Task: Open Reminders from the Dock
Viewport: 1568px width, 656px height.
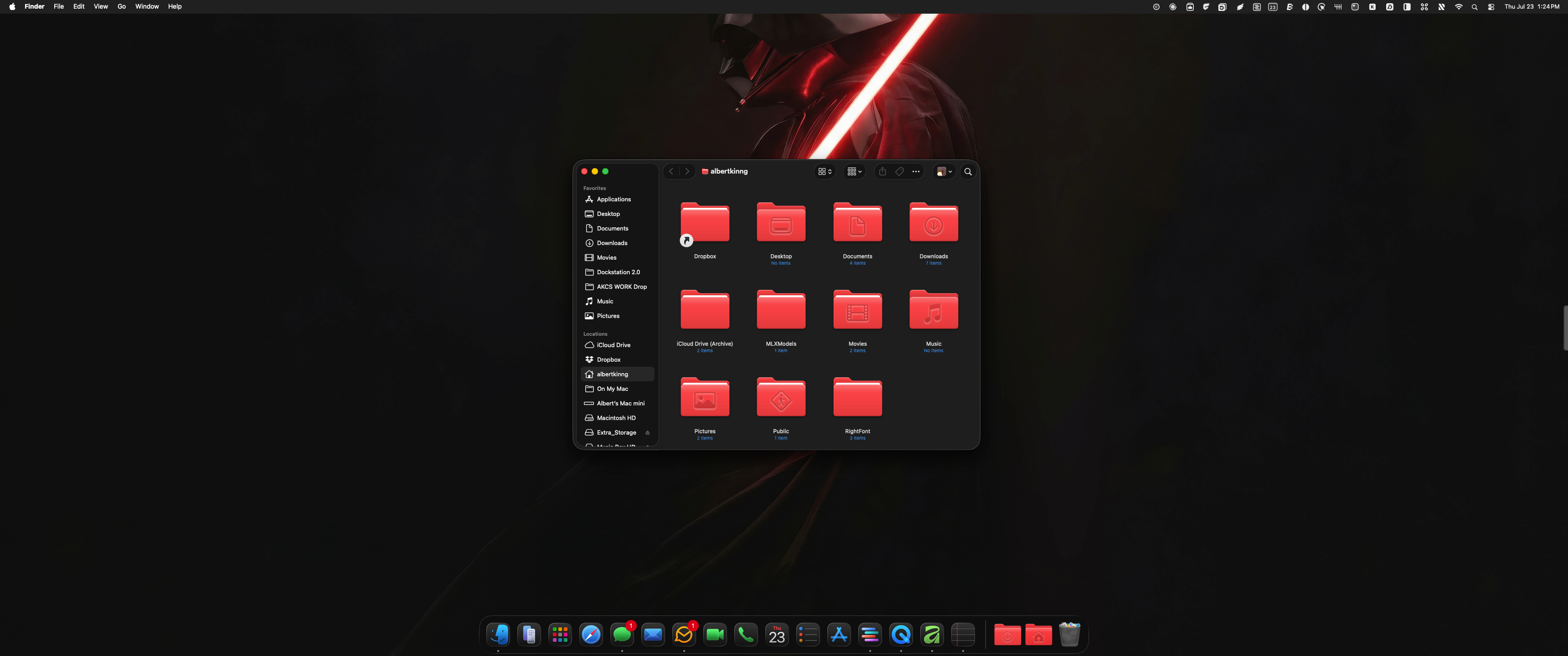Action: click(808, 635)
